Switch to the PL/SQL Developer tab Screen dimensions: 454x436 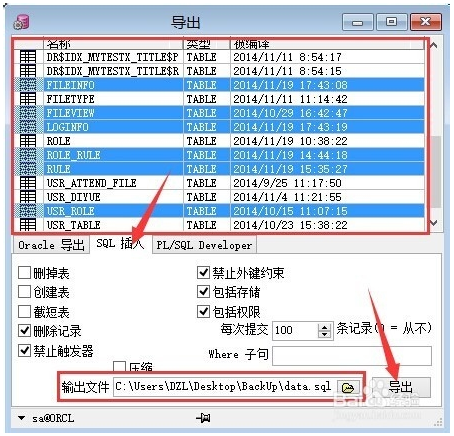[204, 245]
